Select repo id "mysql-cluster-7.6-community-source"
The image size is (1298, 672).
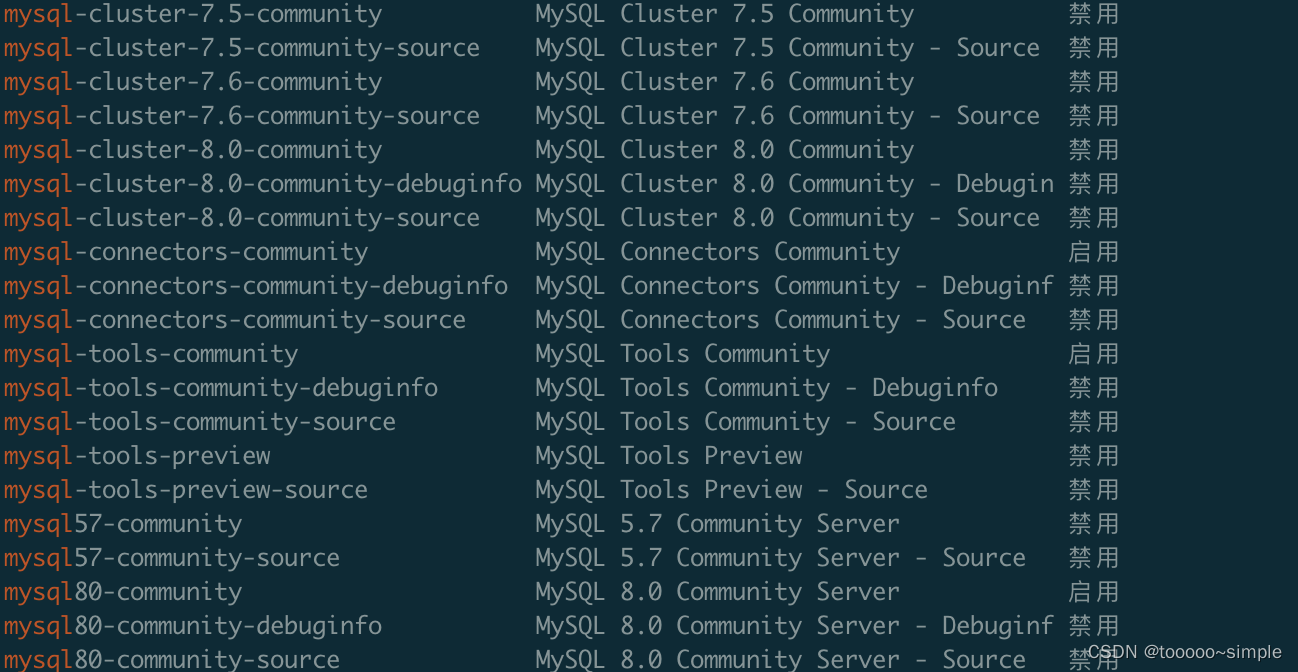[241, 116]
